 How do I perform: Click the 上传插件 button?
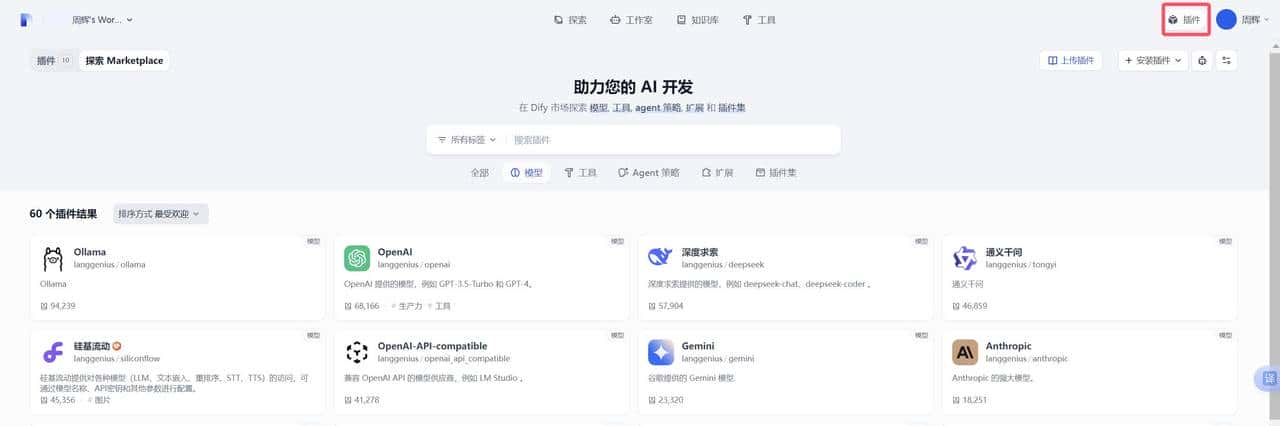(x=1070, y=61)
